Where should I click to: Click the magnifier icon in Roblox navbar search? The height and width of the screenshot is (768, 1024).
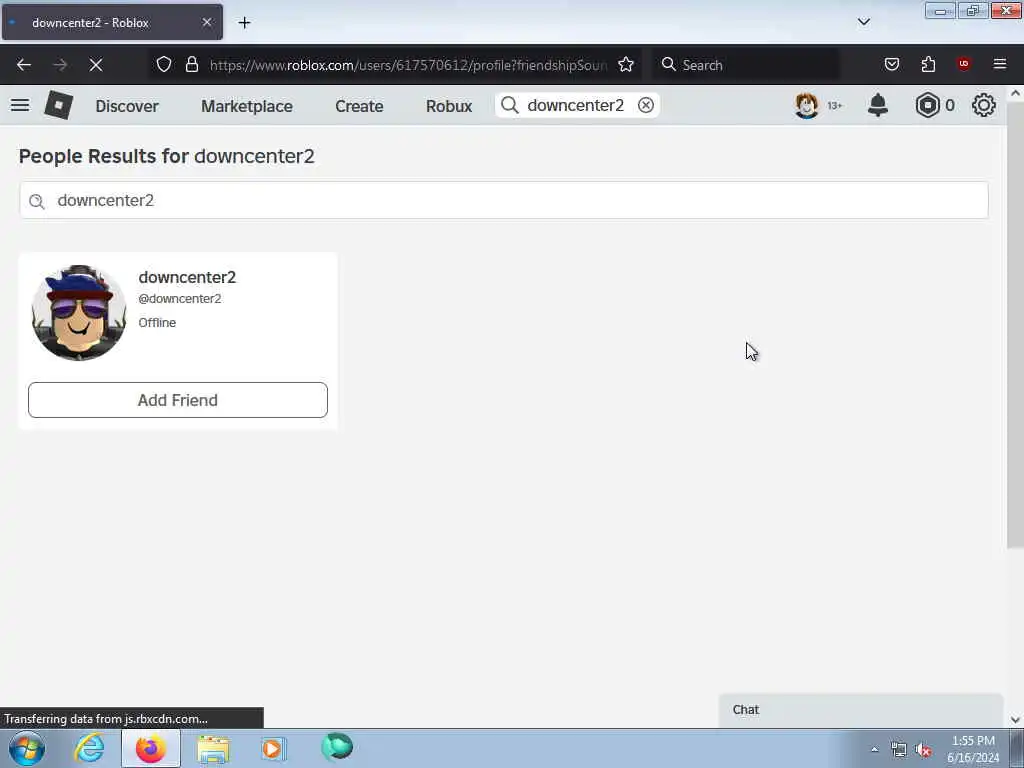[x=510, y=105]
